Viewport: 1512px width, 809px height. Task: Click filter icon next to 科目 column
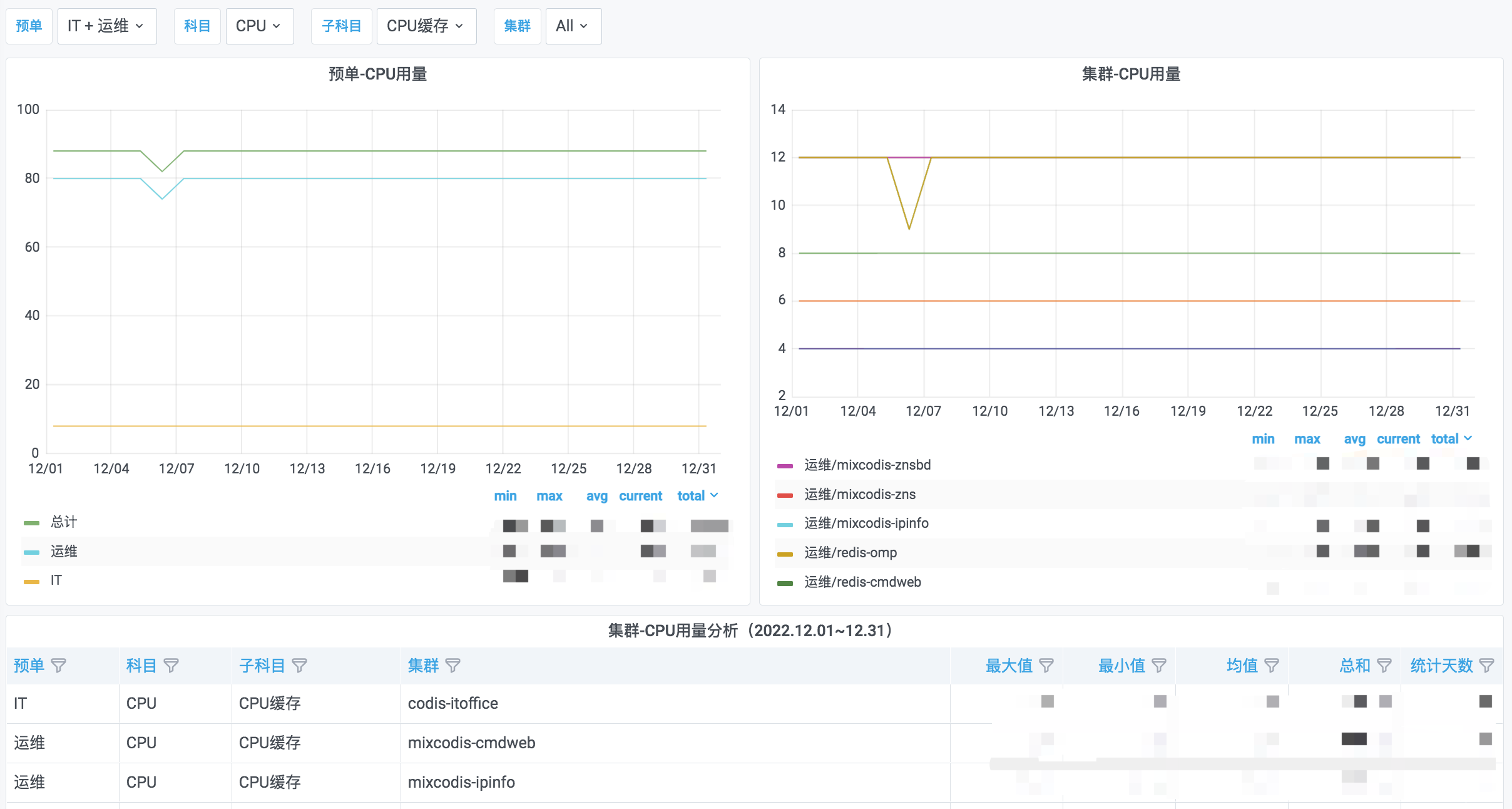[x=171, y=666]
